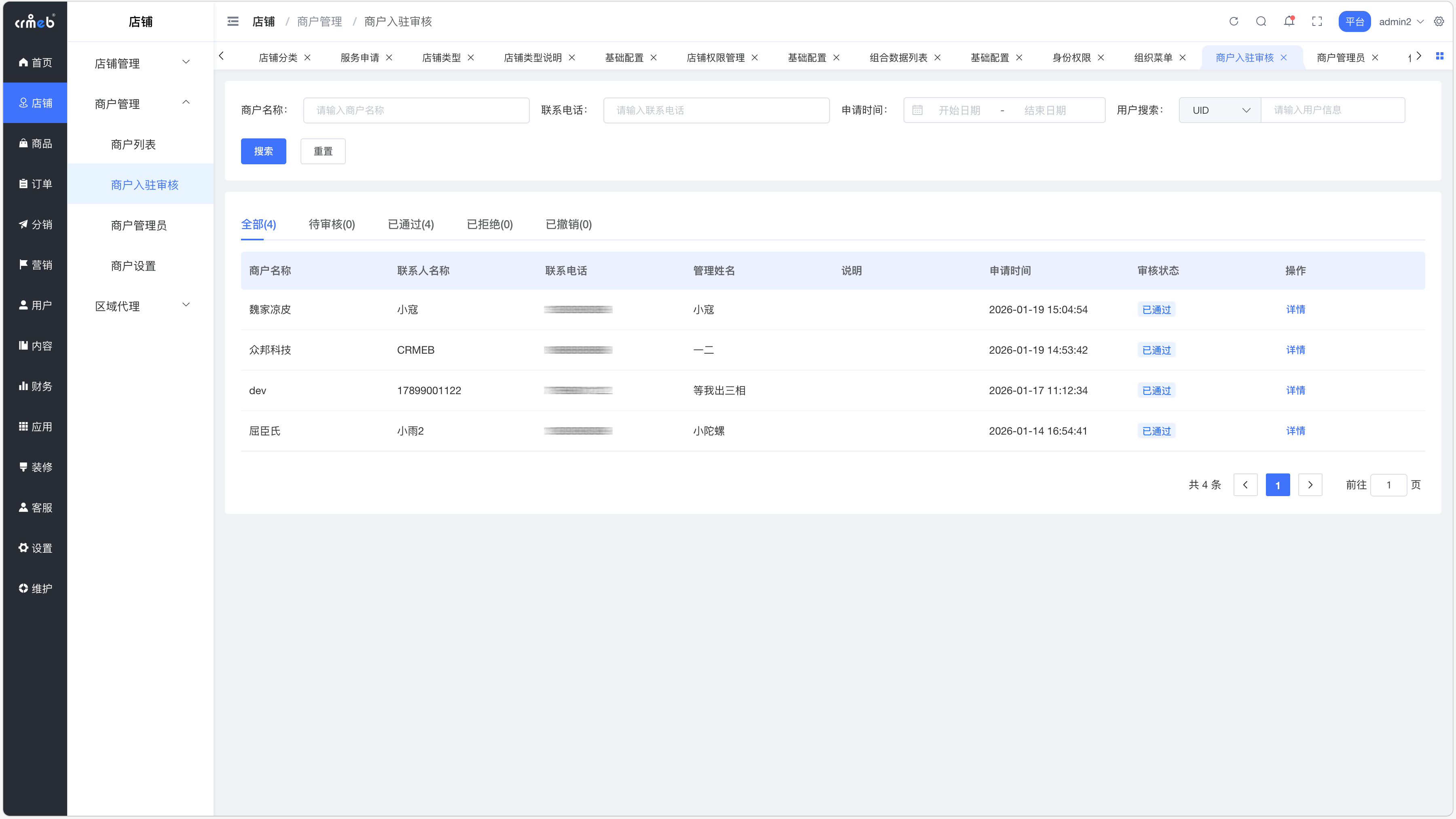Collapse sidebar with hamburger icon

(233, 21)
